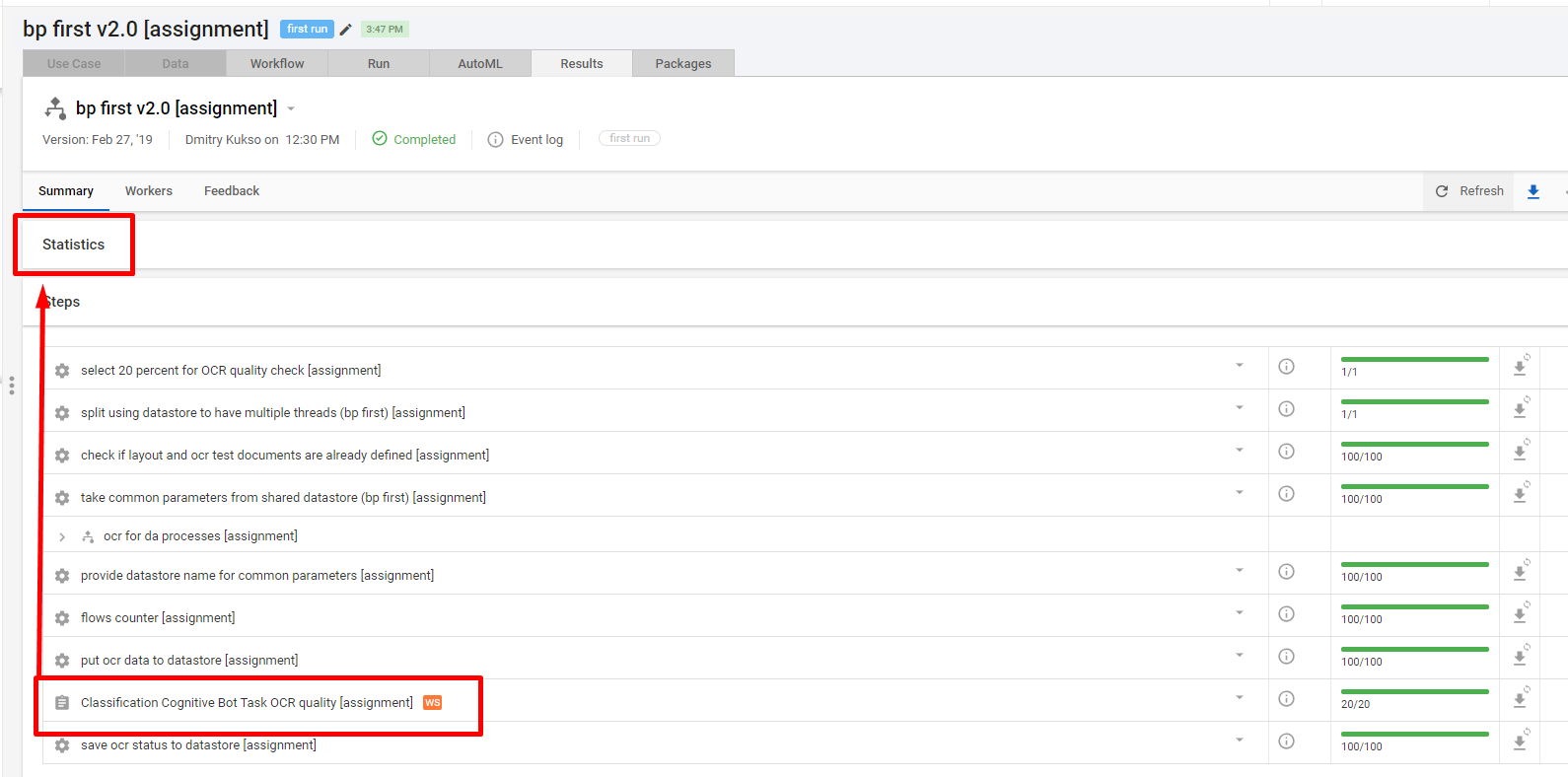The width and height of the screenshot is (1568, 777).
Task: Click the first run label chip under the version
Action: click(x=629, y=138)
